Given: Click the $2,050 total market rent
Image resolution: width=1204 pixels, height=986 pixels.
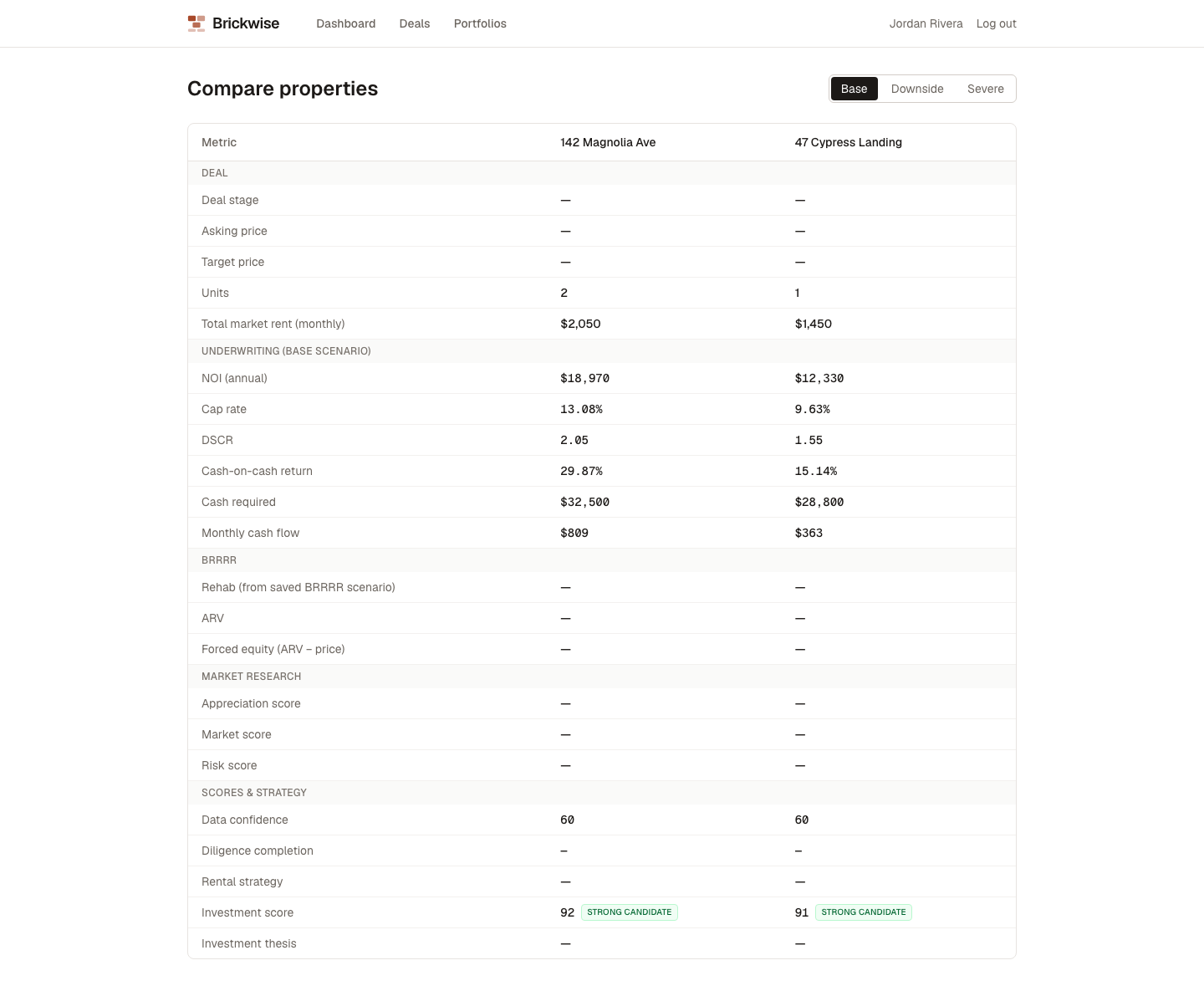Looking at the screenshot, I should pyautogui.click(x=580, y=324).
